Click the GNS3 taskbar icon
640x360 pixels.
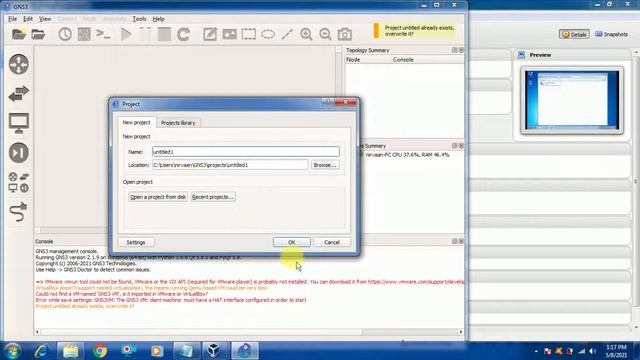[x=245, y=351]
